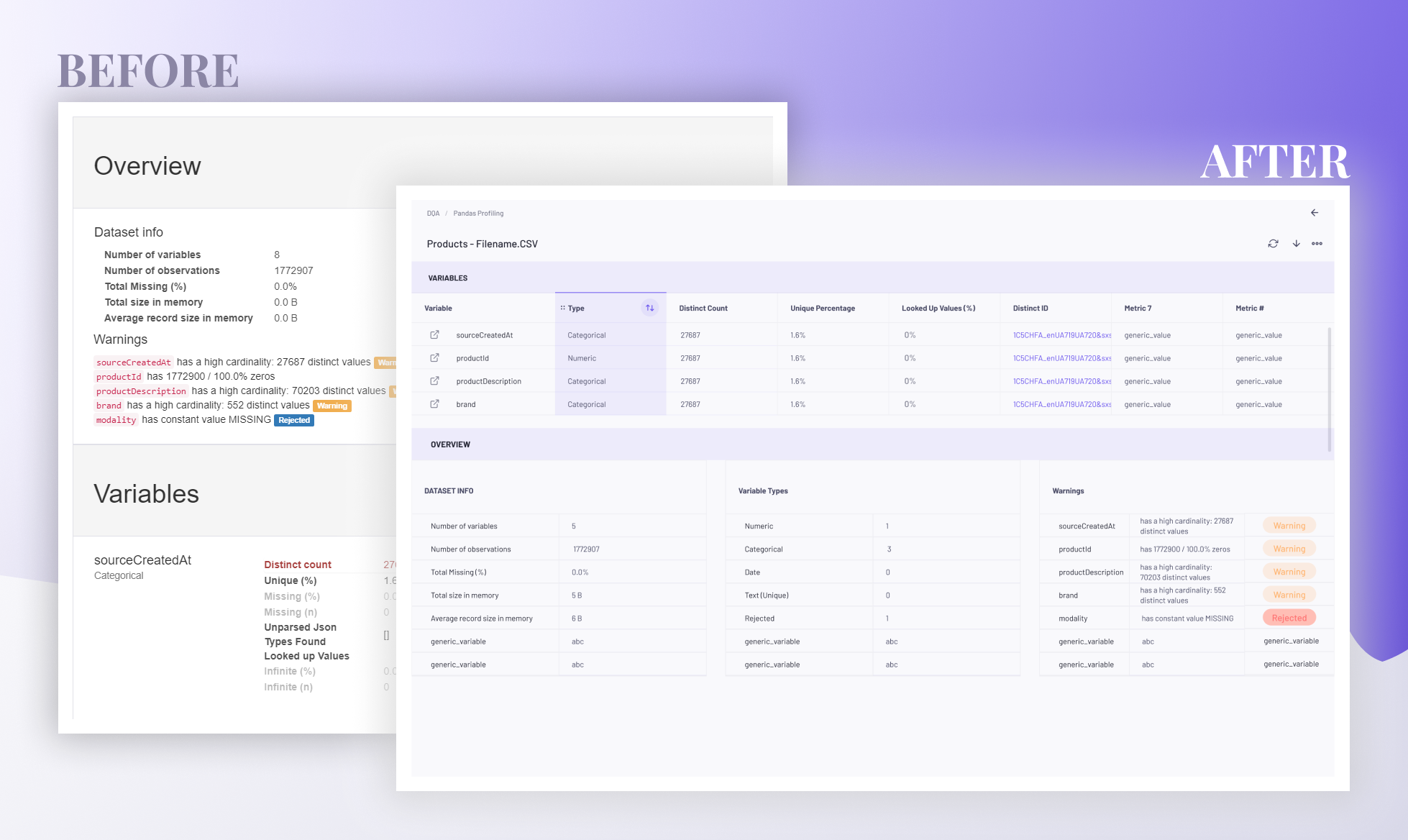Select the 'Number of observations' row in Dataset Info

[559, 549]
